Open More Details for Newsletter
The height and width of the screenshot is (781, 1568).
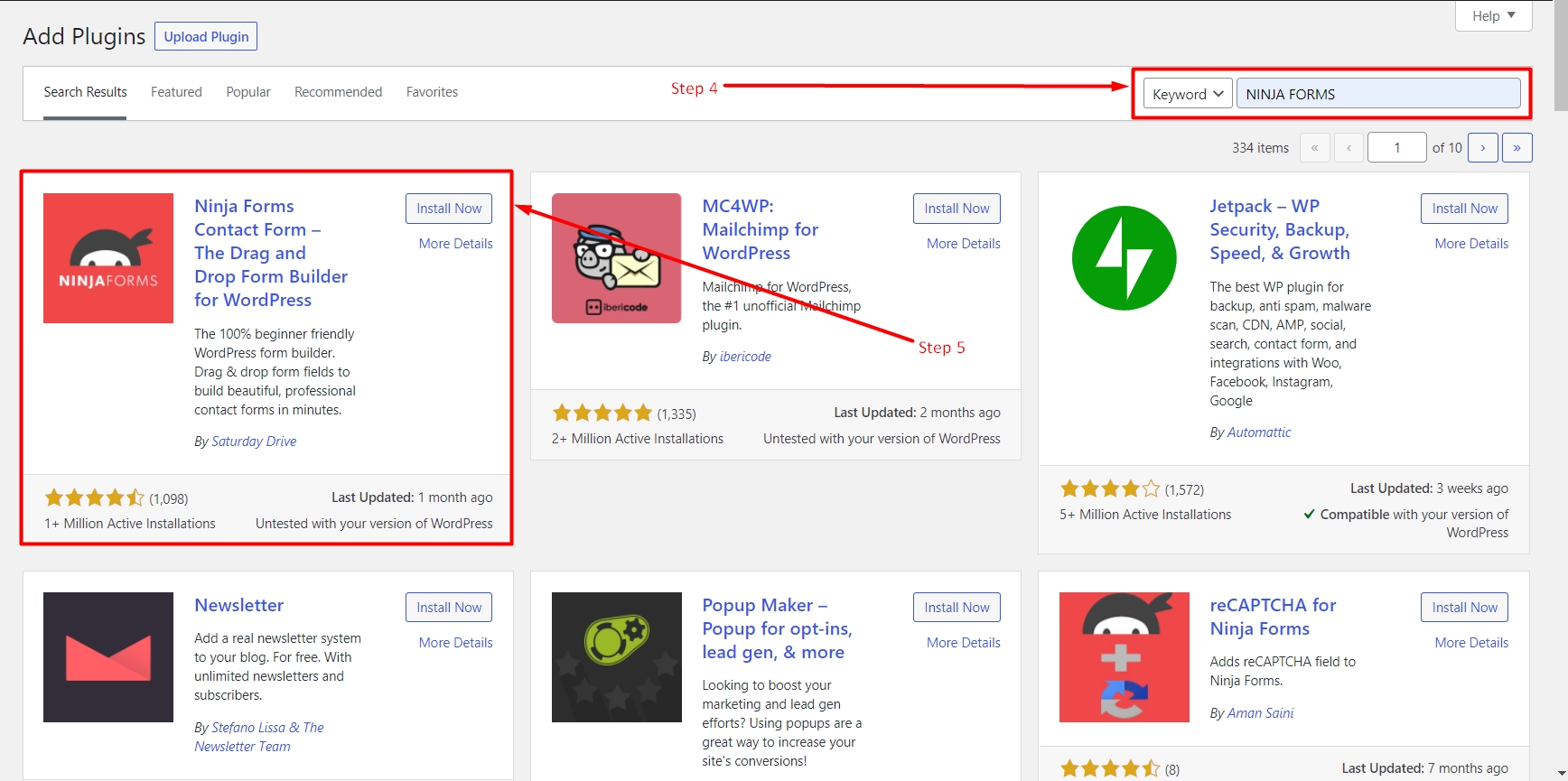pyautogui.click(x=455, y=643)
